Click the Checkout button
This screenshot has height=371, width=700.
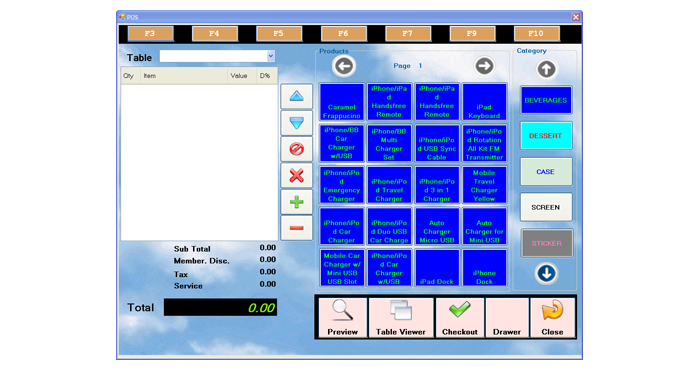click(459, 317)
